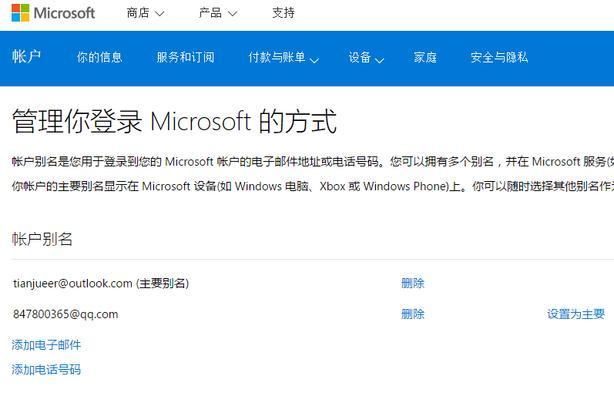Viewport: 614px width, 400px height.
Task: Expand the 设备 dropdown
Action: pyautogui.click(x=367, y=58)
